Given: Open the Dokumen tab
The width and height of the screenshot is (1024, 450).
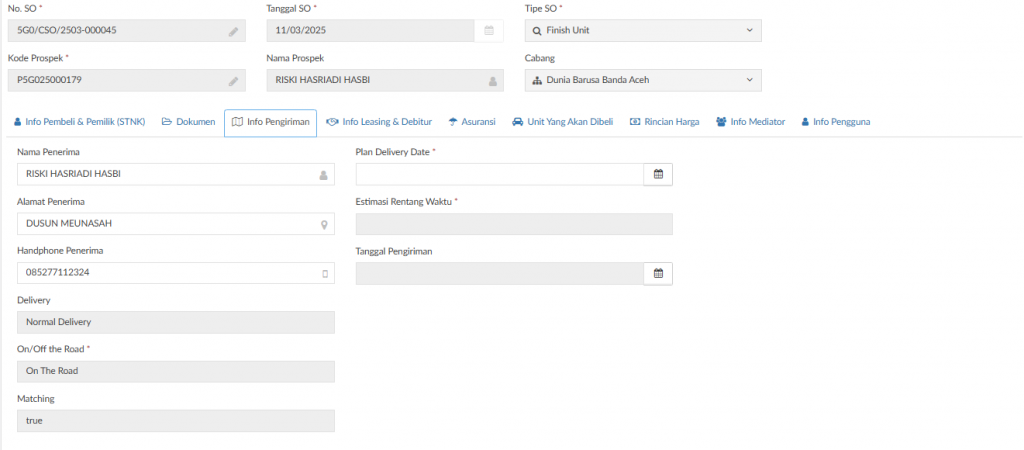Looking at the screenshot, I should tap(189, 122).
